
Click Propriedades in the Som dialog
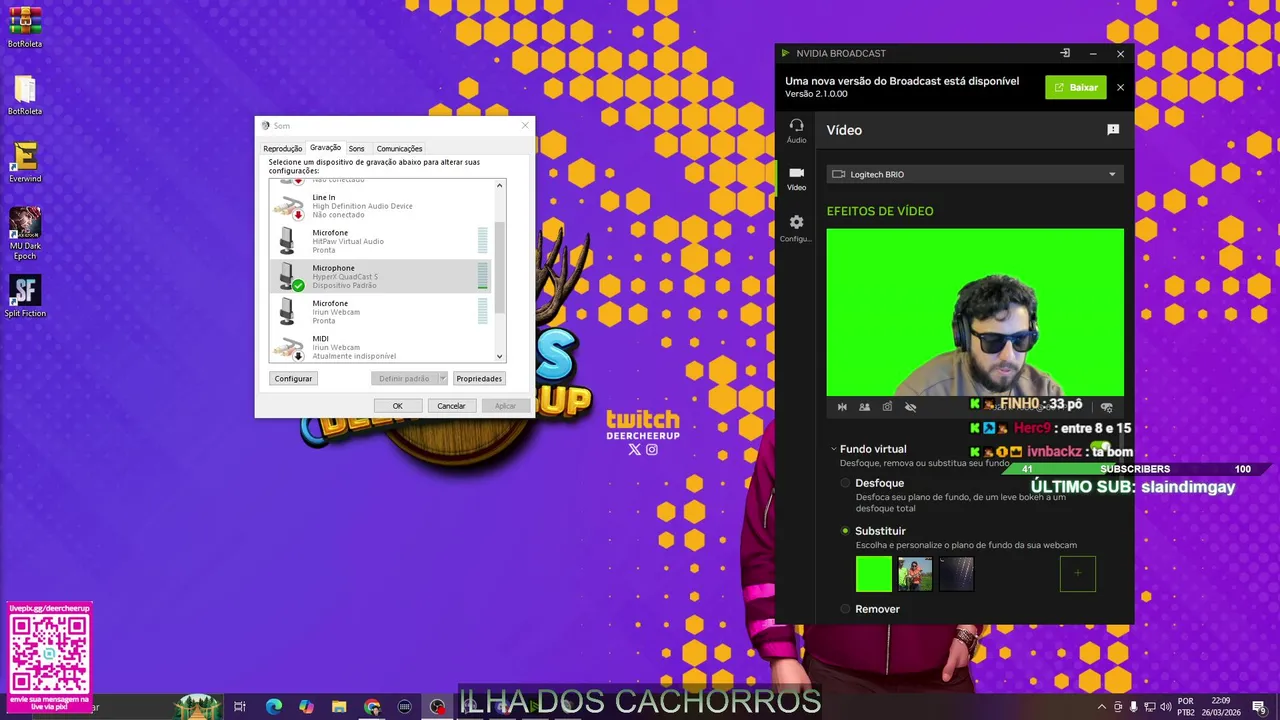[x=479, y=378]
